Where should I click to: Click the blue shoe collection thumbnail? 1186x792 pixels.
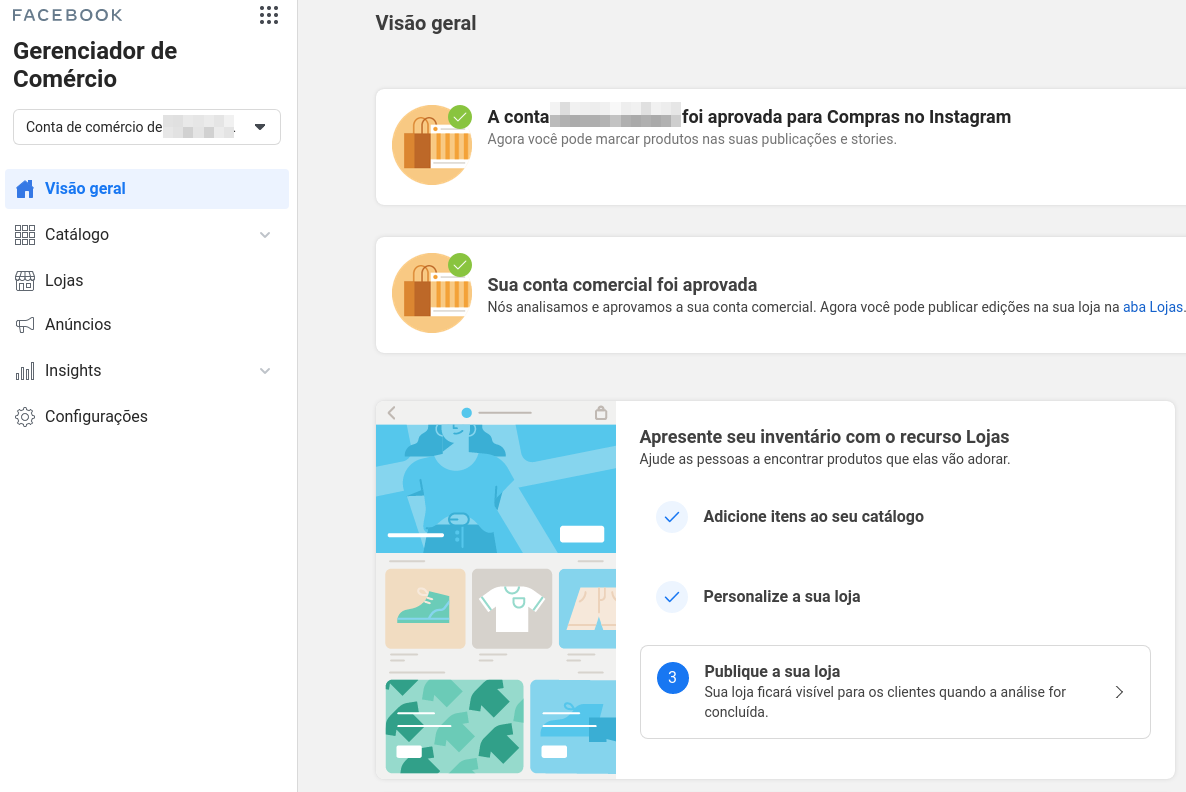[x=573, y=726]
